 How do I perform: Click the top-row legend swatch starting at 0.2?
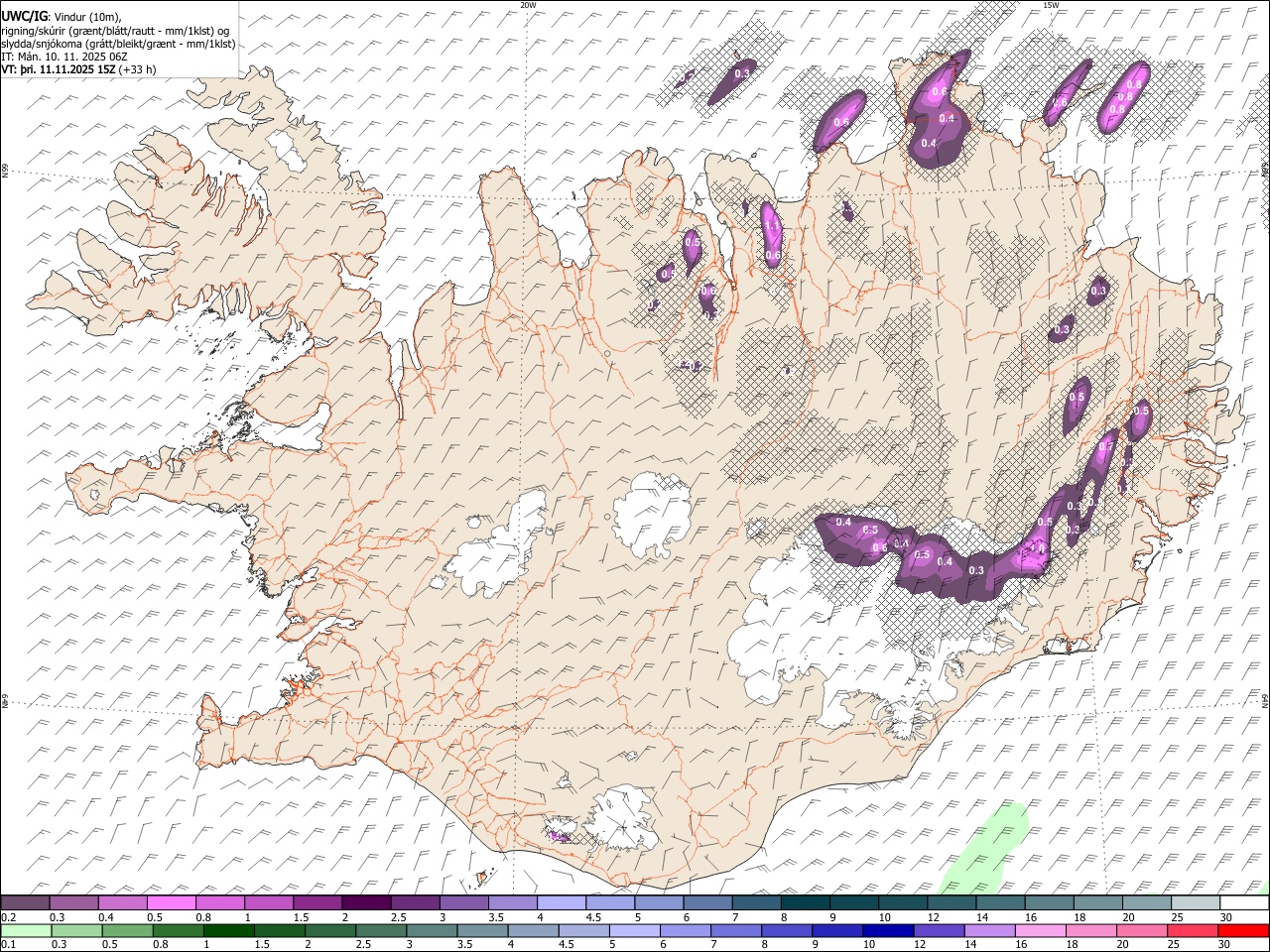click(25, 903)
